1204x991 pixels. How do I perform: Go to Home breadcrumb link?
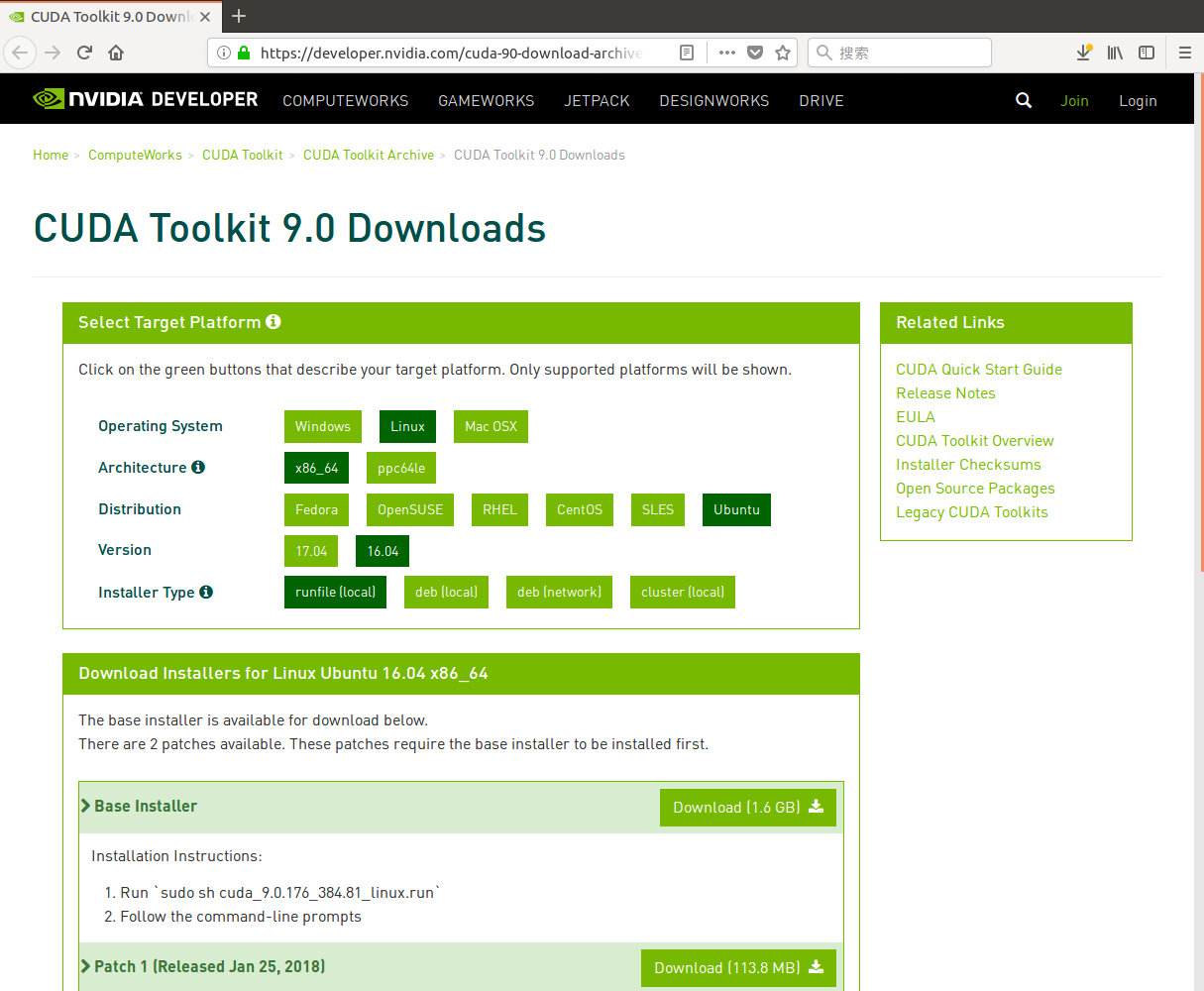pyautogui.click(x=51, y=155)
